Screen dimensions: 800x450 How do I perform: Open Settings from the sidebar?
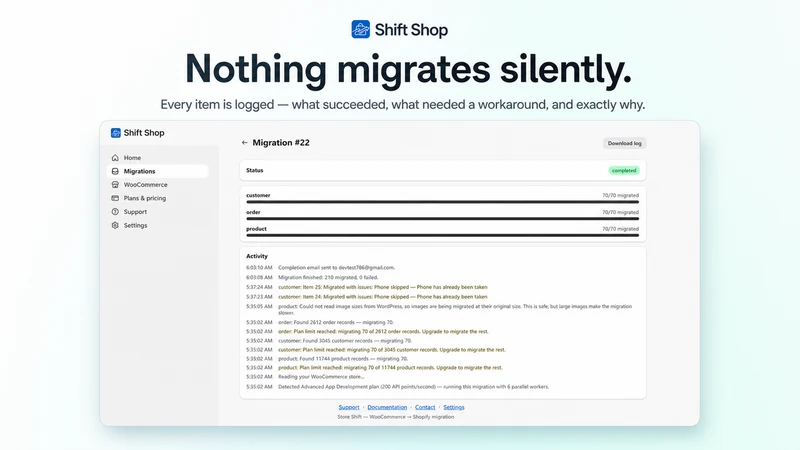click(x=158, y=225)
